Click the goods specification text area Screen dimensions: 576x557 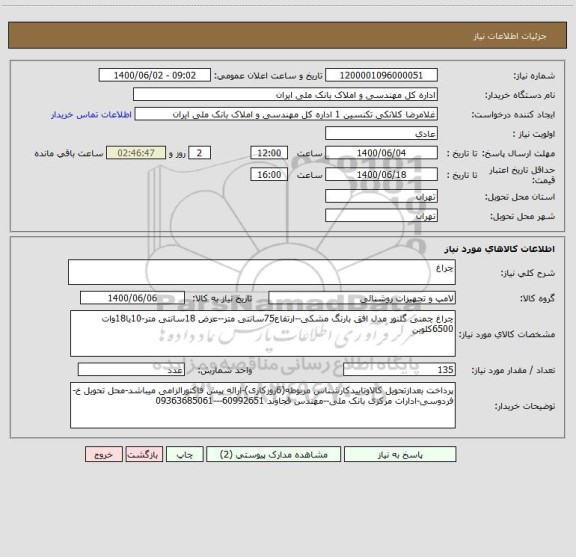tap(263, 334)
